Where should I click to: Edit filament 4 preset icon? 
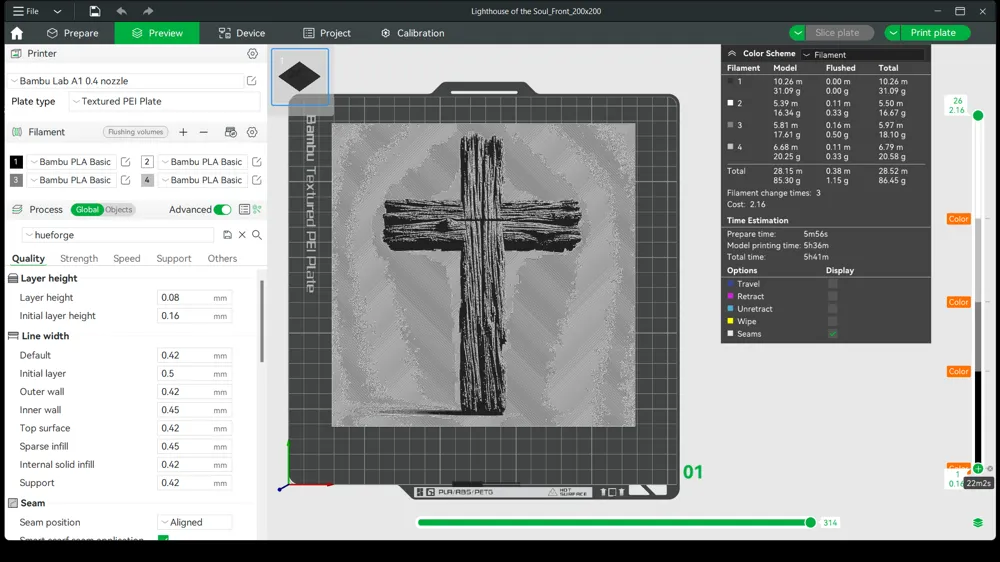click(256, 180)
